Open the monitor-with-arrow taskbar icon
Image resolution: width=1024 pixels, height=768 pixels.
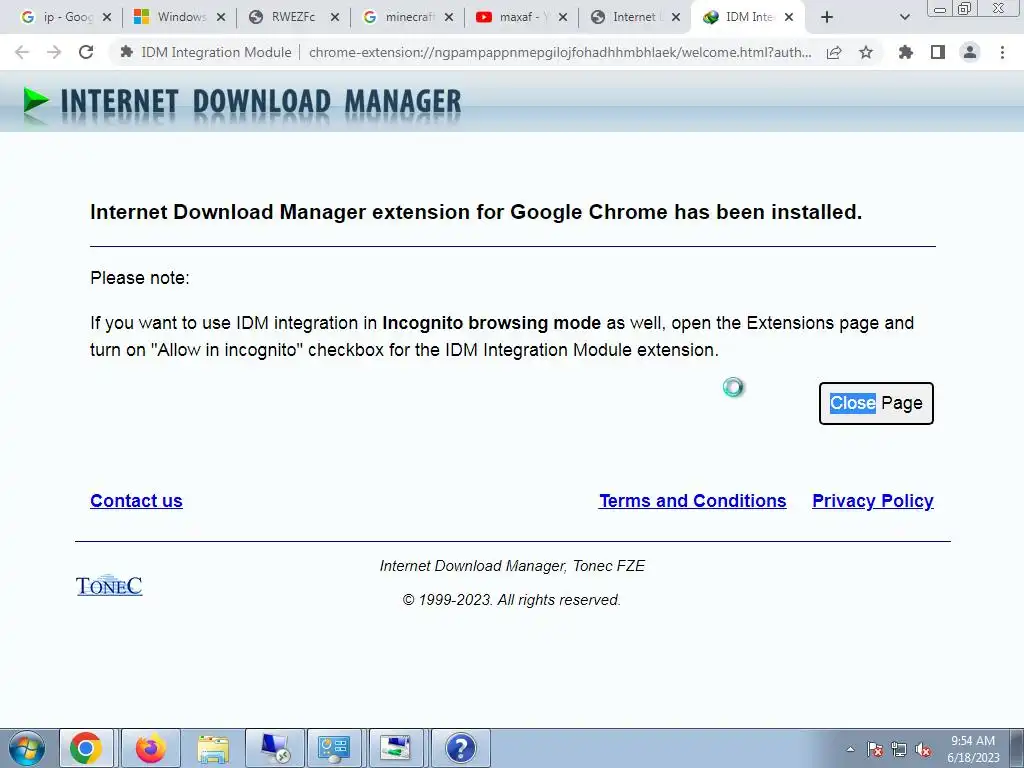coord(396,748)
